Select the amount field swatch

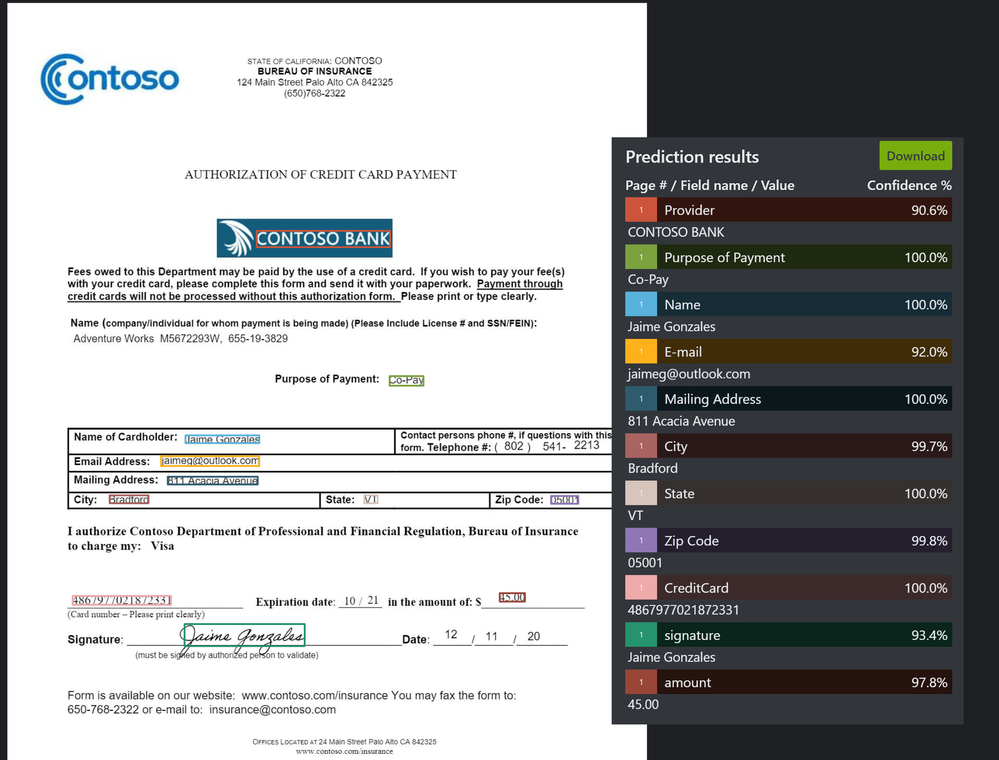640,681
